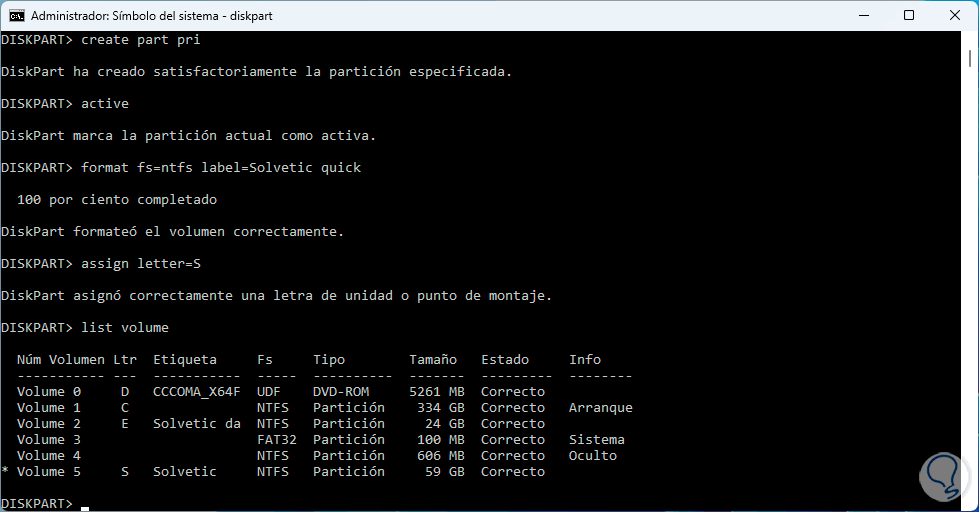Screen dimensions: 979x512
Task: Minimize the diskpart window
Action: click(862, 16)
